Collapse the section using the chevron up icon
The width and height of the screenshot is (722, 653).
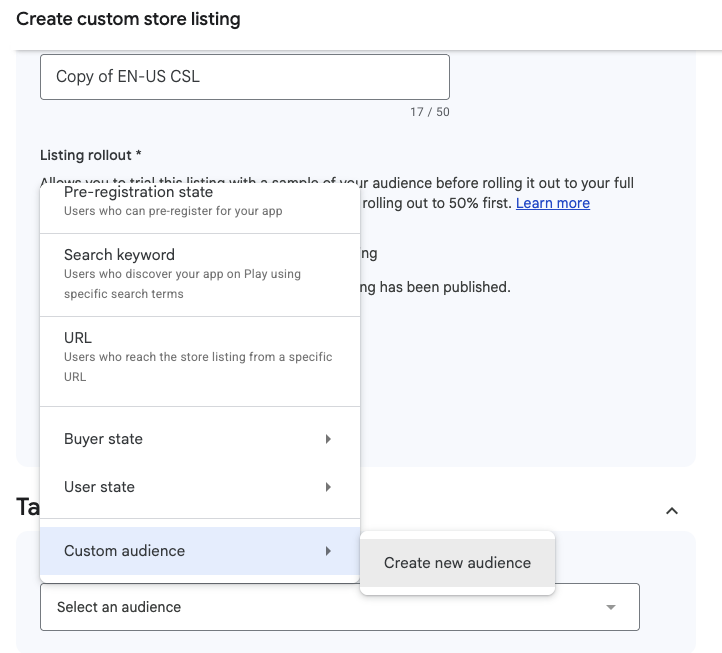[x=672, y=511]
